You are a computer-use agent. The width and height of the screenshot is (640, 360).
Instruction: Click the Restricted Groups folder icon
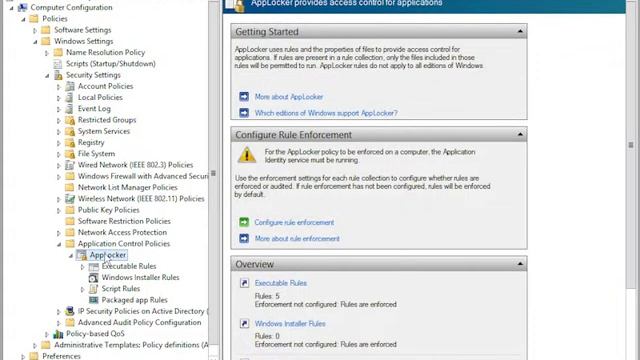(70, 120)
